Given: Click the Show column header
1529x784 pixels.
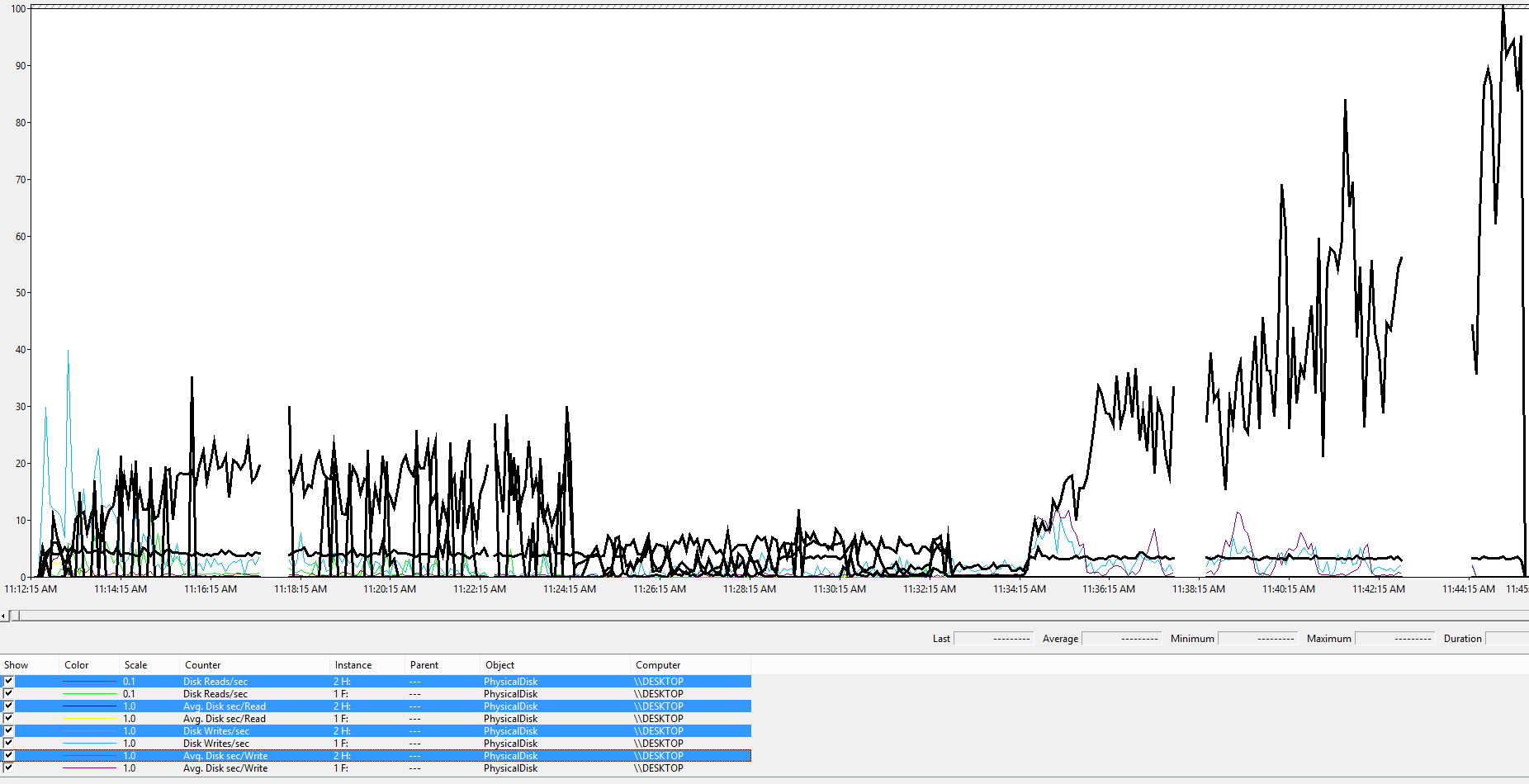Looking at the screenshot, I should coord(17,665).
